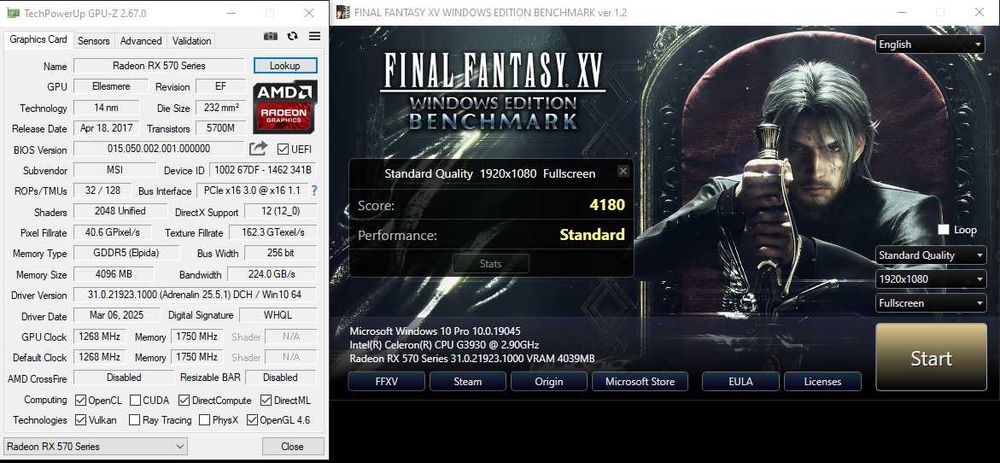1000x463 pixels.
Task: Click the GPU-Z refresh icon
Action: 292,36
